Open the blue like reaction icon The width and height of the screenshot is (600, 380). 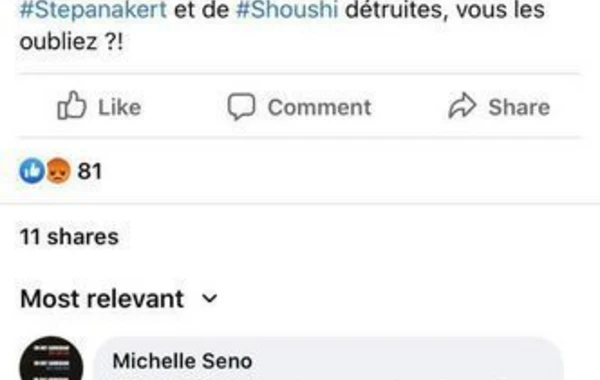(x=32, y=171)
